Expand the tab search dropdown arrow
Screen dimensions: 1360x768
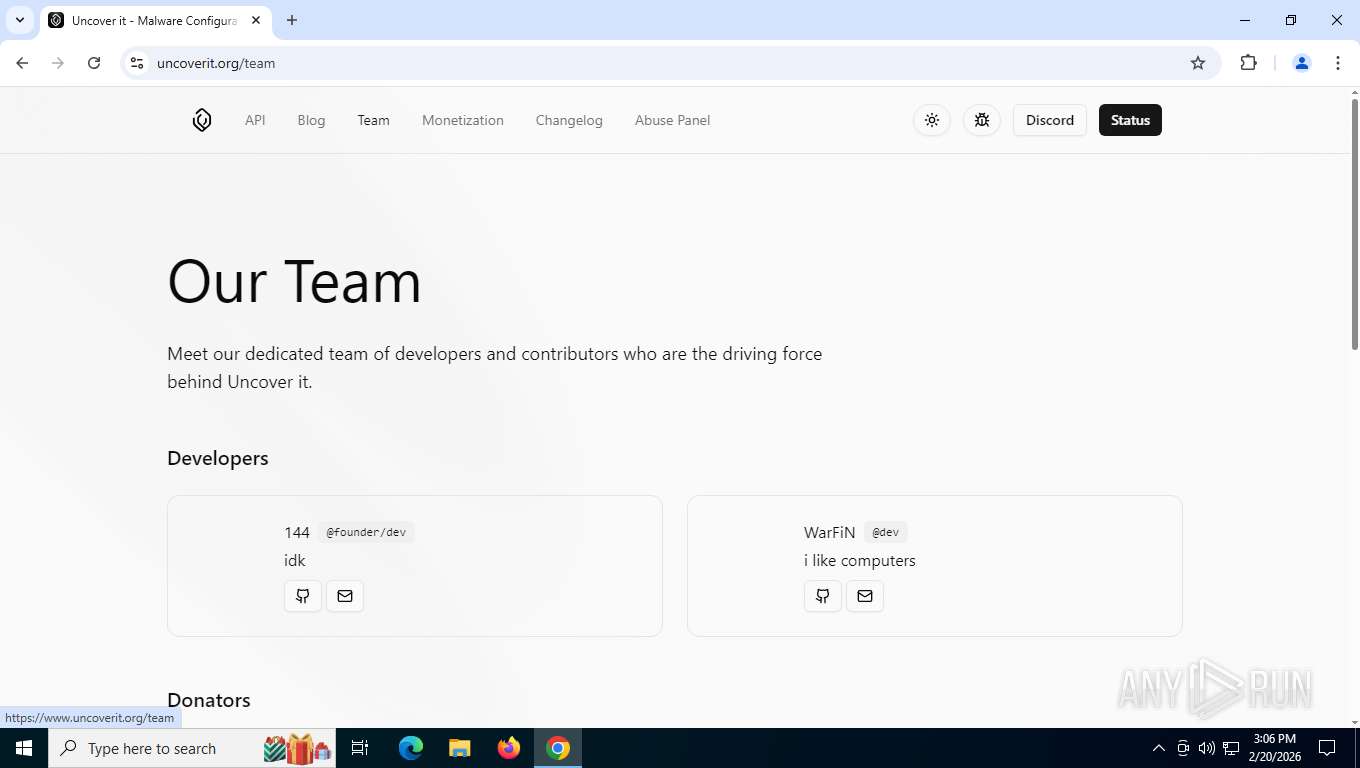point(19,20)
